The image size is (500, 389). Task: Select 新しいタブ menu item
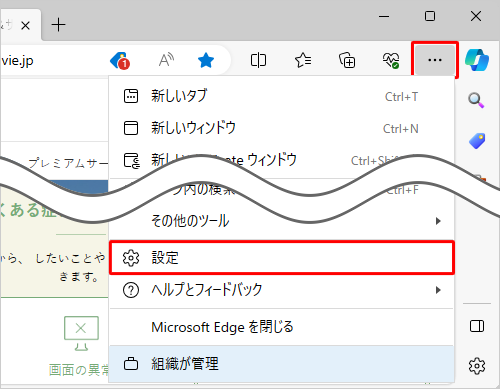click(x=282, y=96)
